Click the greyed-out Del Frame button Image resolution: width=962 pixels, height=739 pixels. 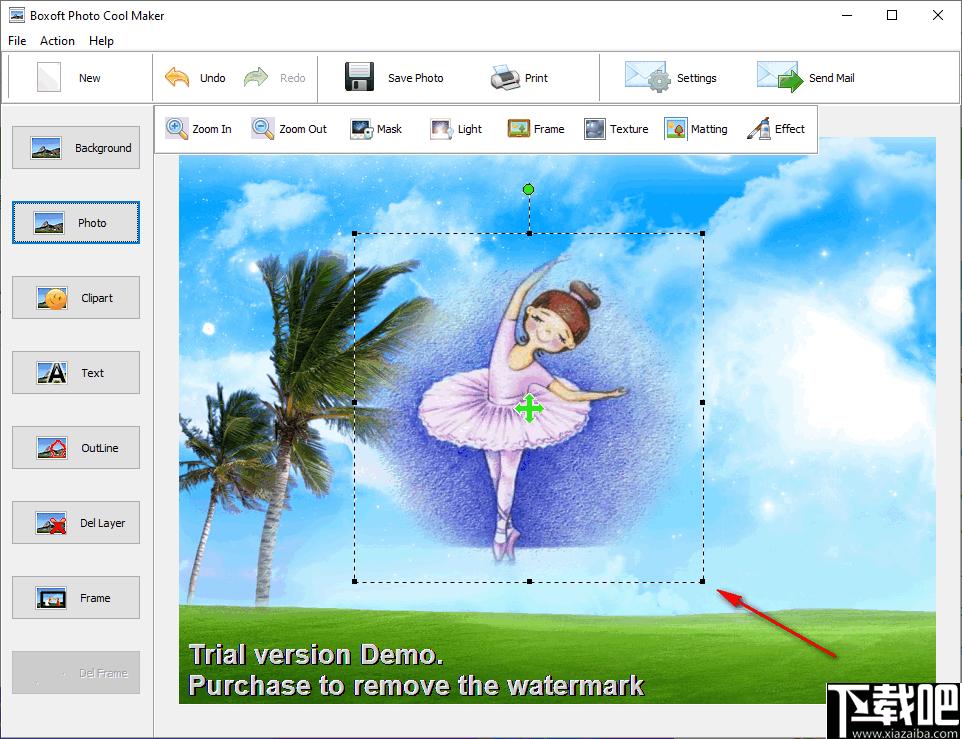(76, 673)
